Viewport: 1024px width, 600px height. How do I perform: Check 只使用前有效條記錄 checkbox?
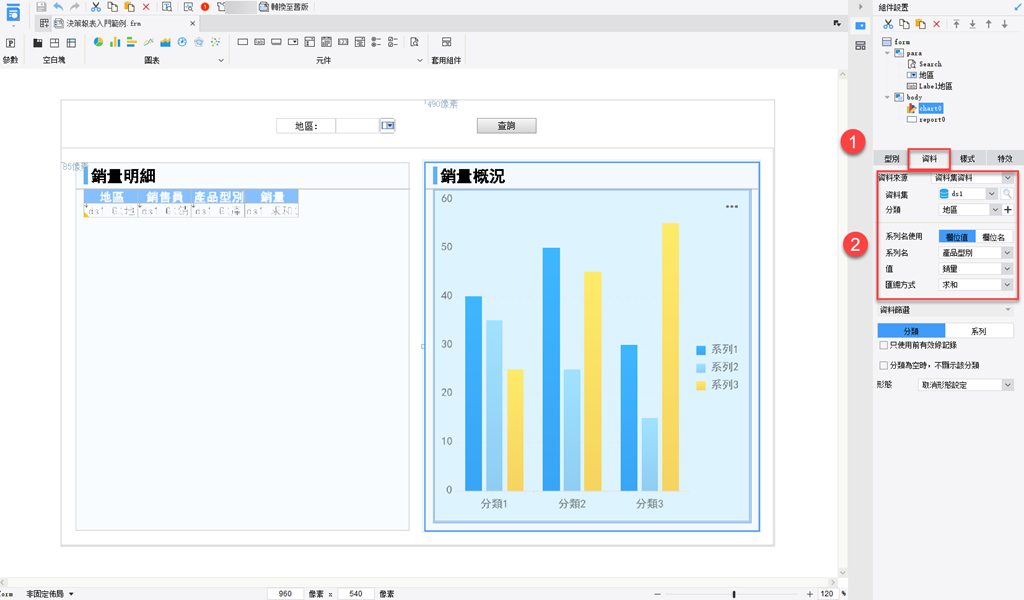[884, 345]
